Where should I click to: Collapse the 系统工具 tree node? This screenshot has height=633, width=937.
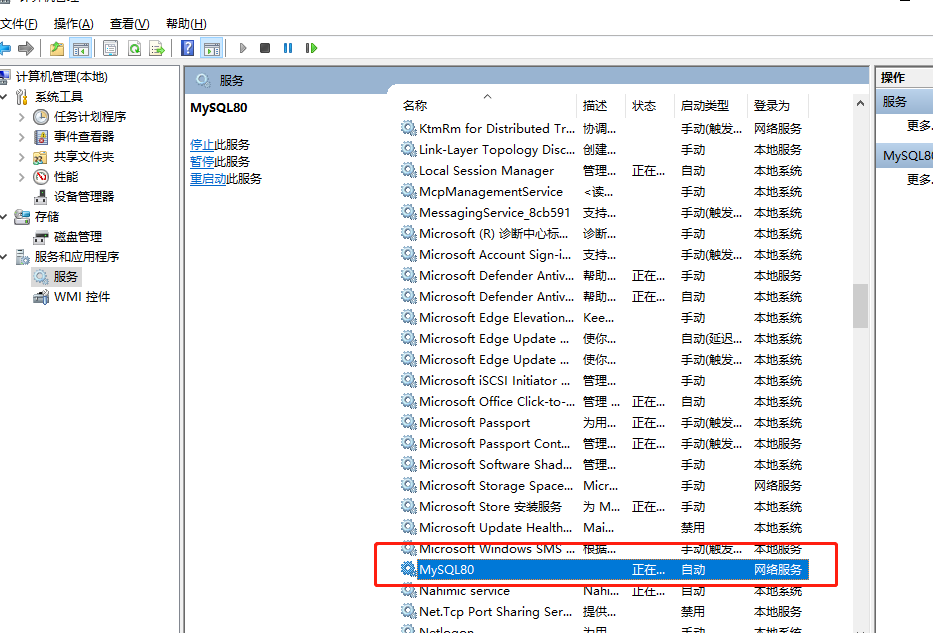pyautogui.click(x=4, y=97)
